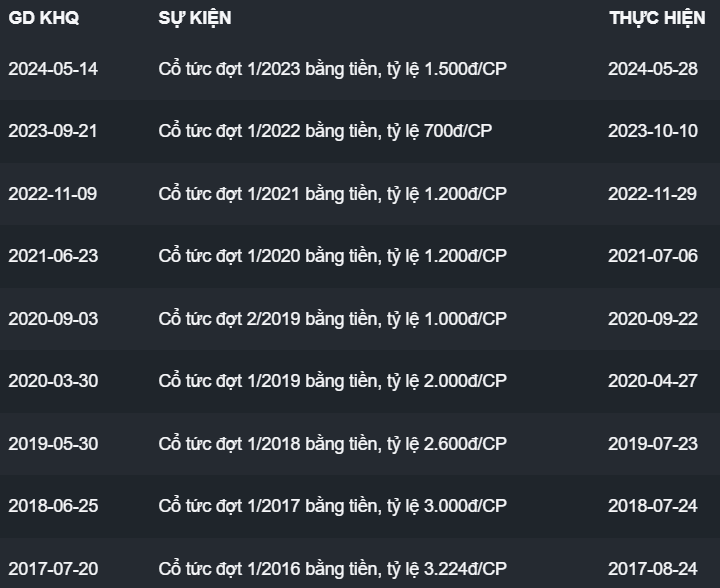Open the 1/2021 dividend event description
Screen dimensions: 720x588
point(332,194)
